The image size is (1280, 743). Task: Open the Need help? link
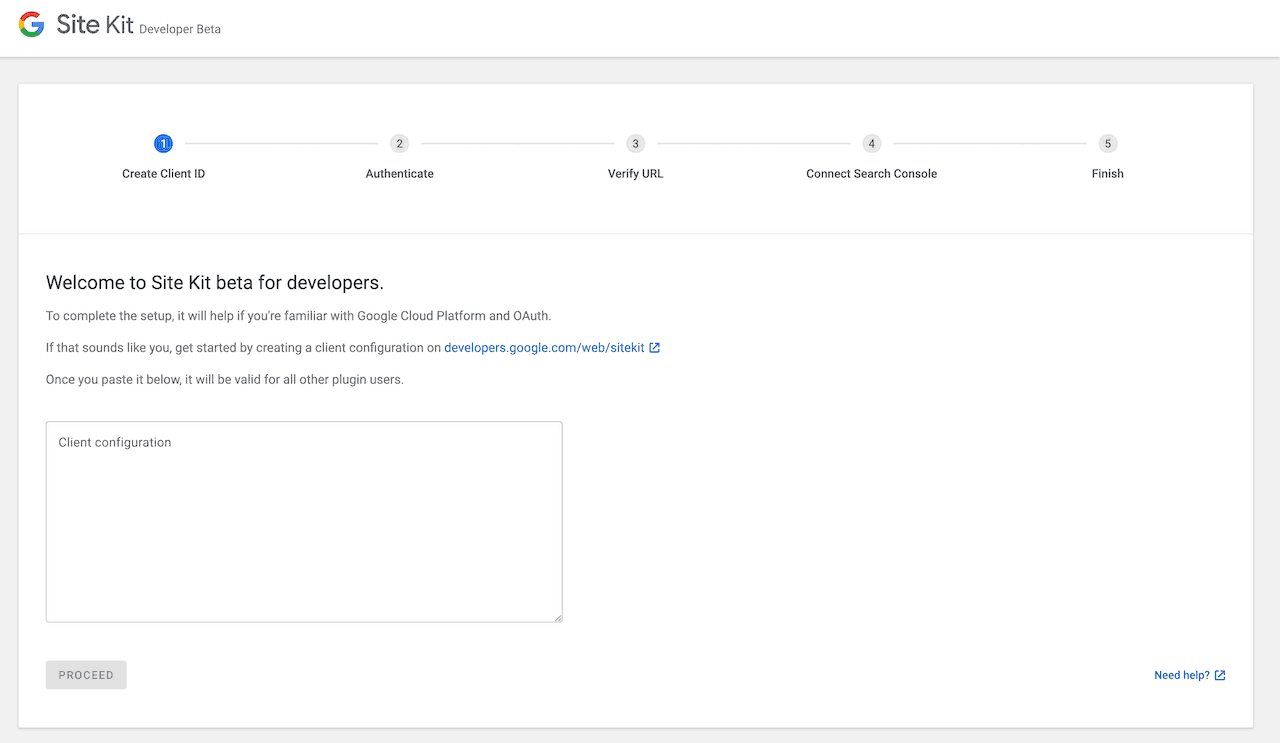tap(1182, 676)
